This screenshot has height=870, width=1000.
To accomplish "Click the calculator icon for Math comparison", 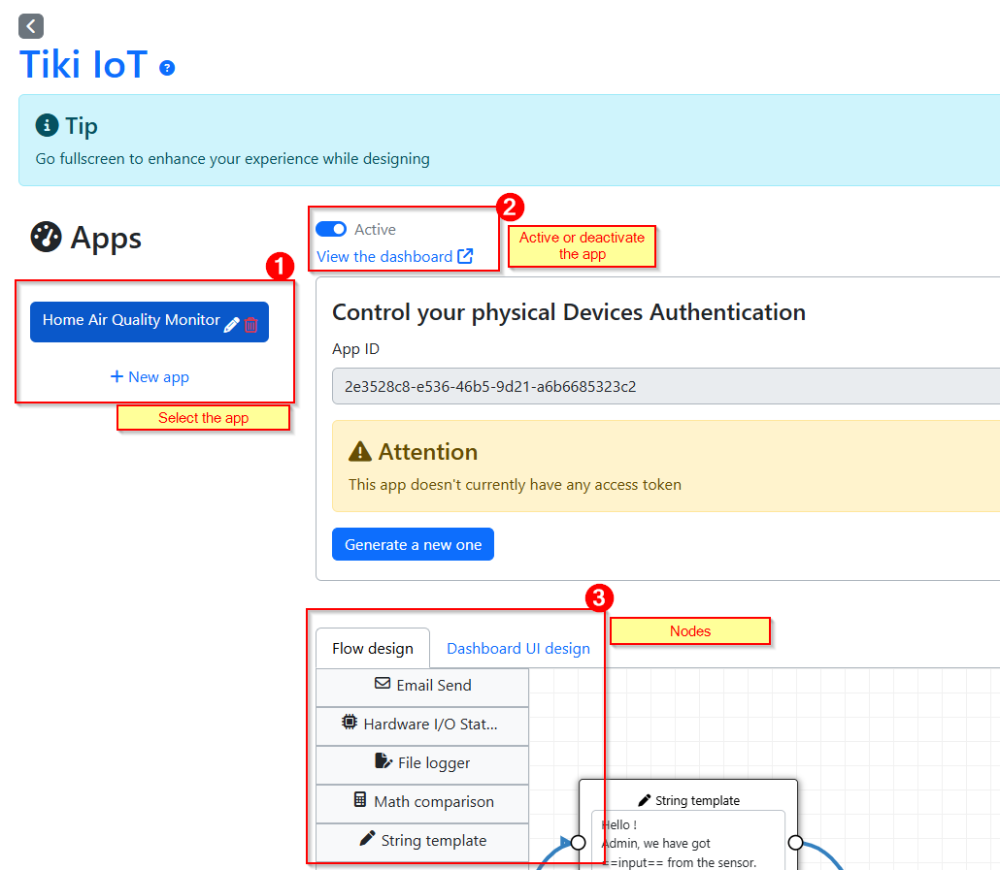I will [x=360, y=800].
